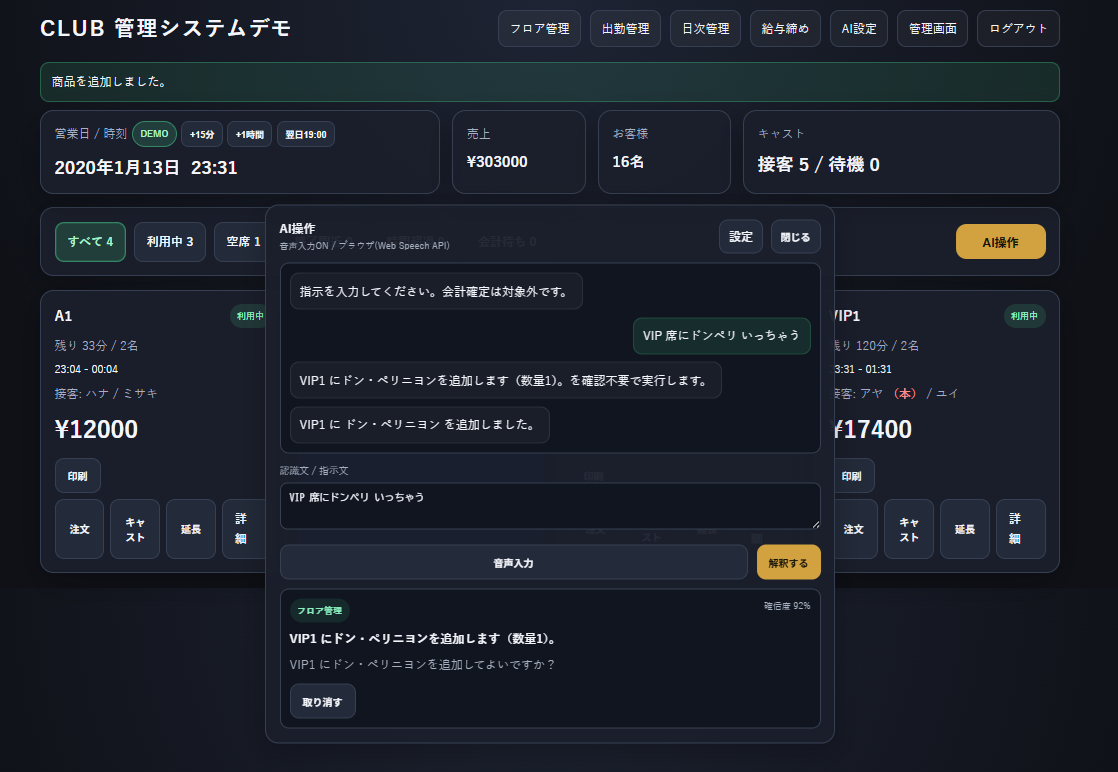Click 利用中 badge on A1 card
Screen dimensions: 1118x772
point(249,316)
